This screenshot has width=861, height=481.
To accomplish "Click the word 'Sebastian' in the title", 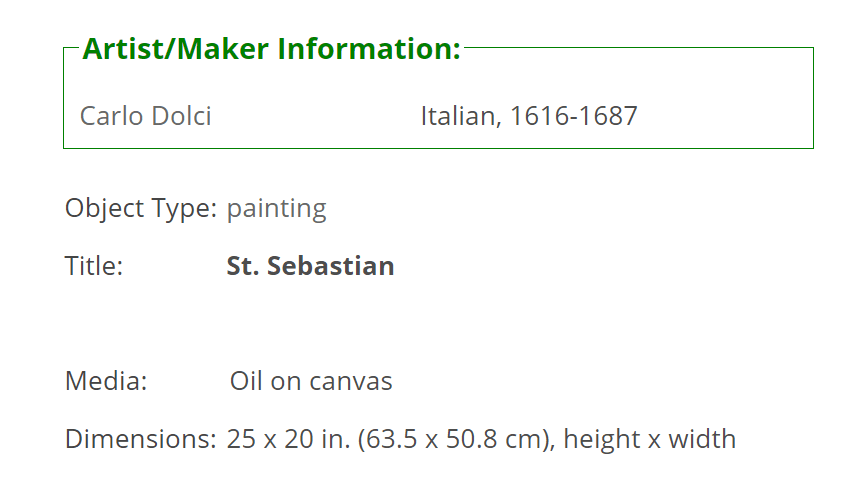I will pos(331,266).
